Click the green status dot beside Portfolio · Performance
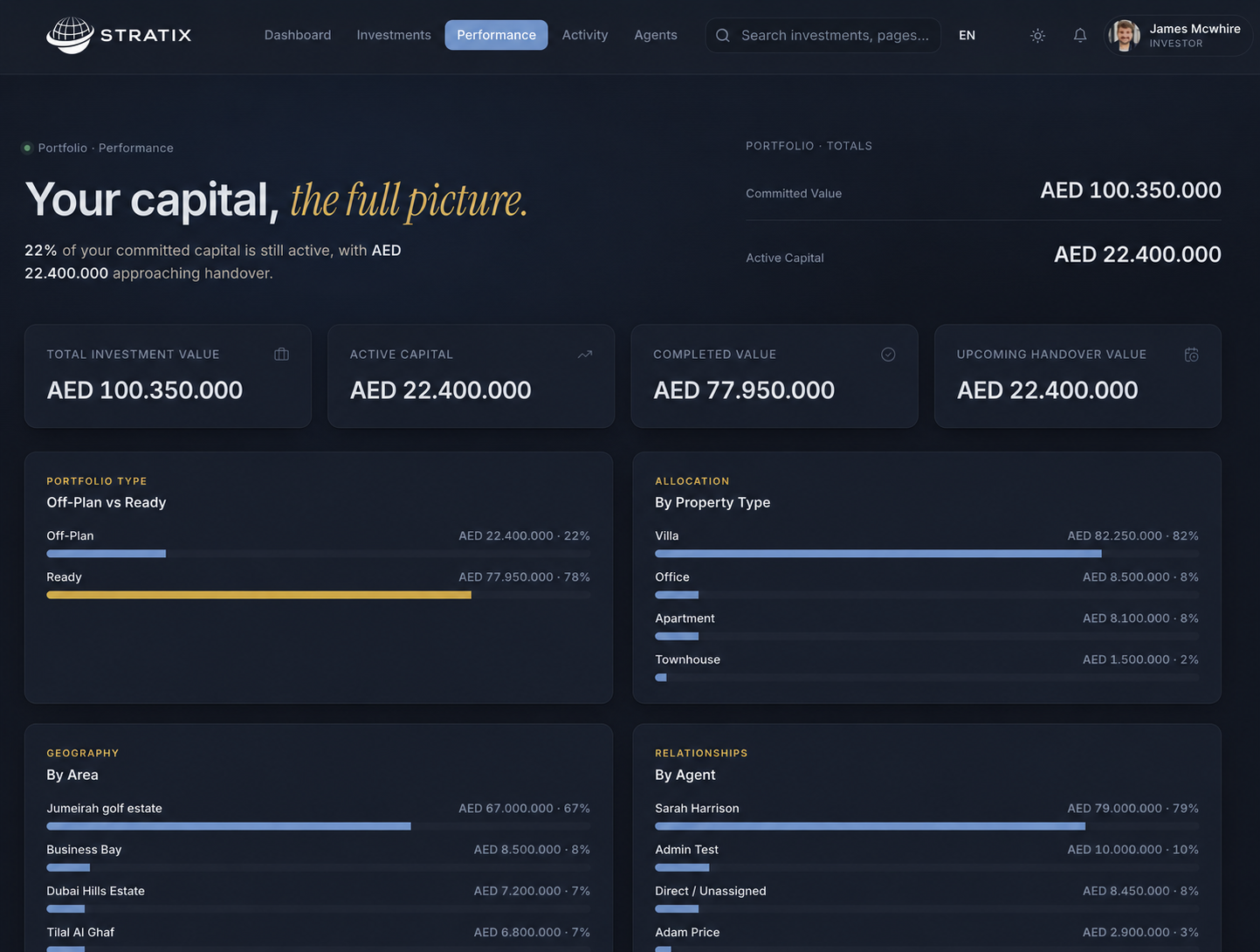The height and width of the screenshot is (952, 1260). click(27, 148)
